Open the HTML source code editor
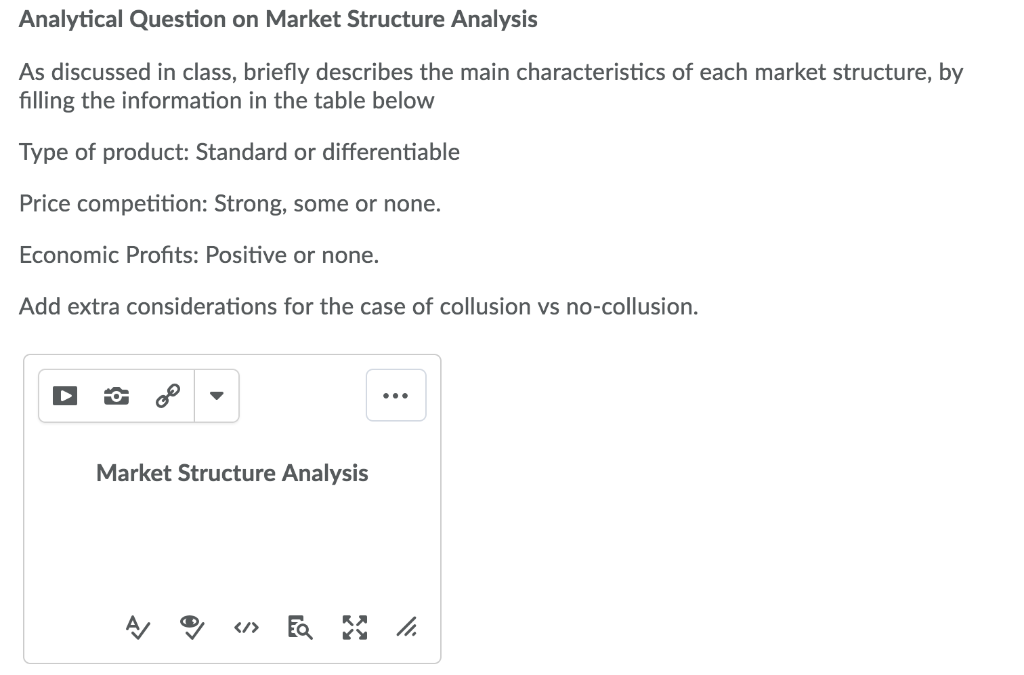The image size is (1024, 675). (246, 627)
